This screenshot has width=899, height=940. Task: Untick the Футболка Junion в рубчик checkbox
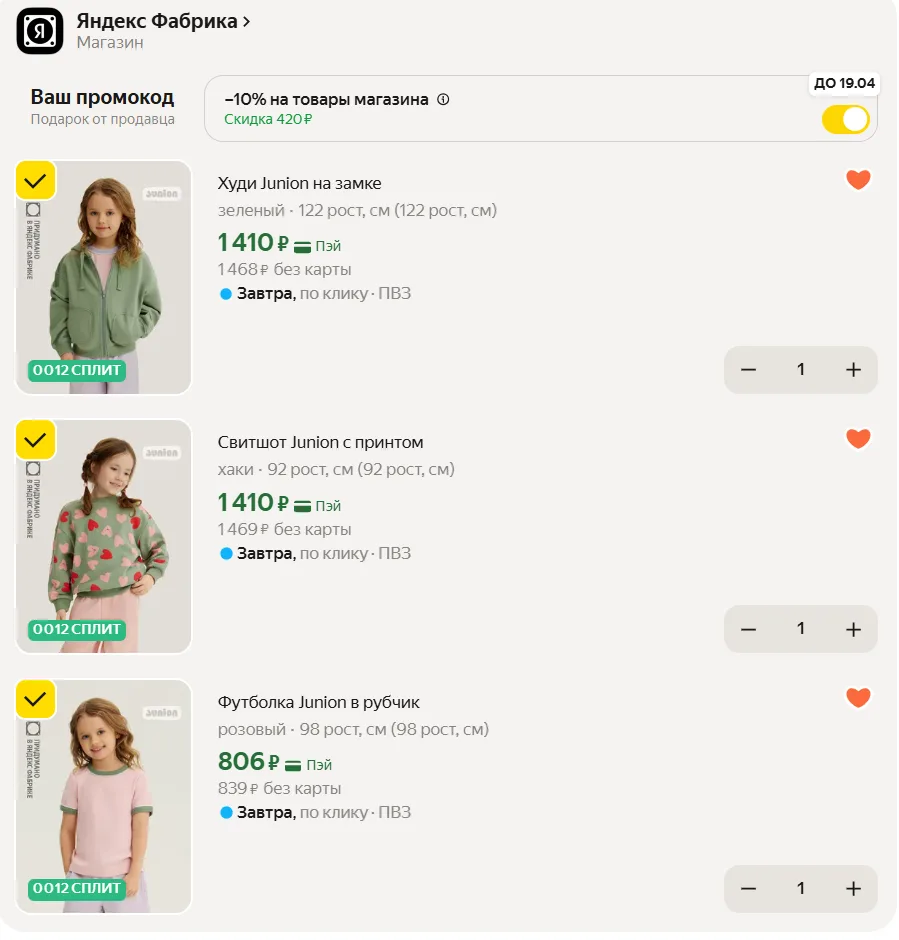(x=36, y=699)
